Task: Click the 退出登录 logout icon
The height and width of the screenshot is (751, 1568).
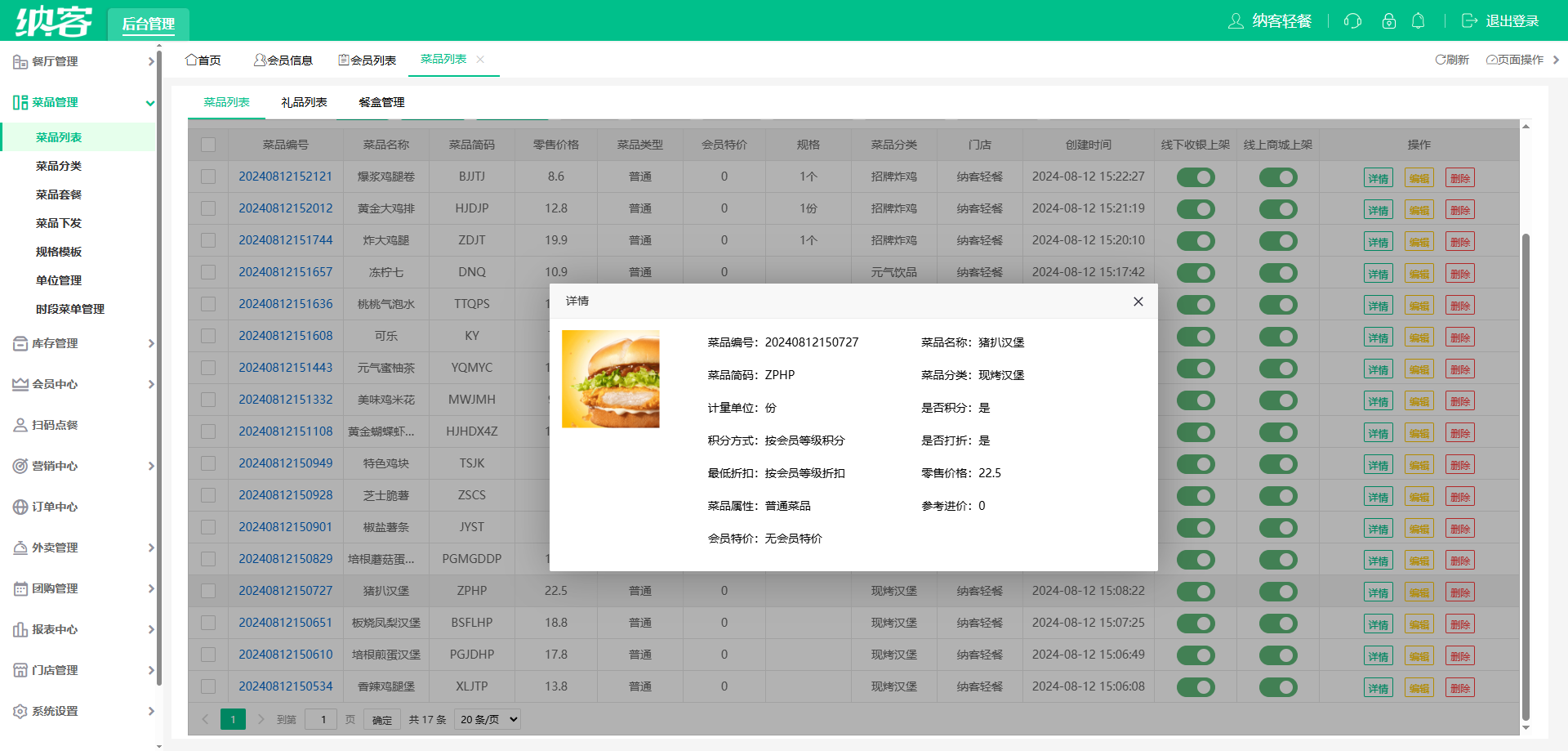Action: point(1469,21)
